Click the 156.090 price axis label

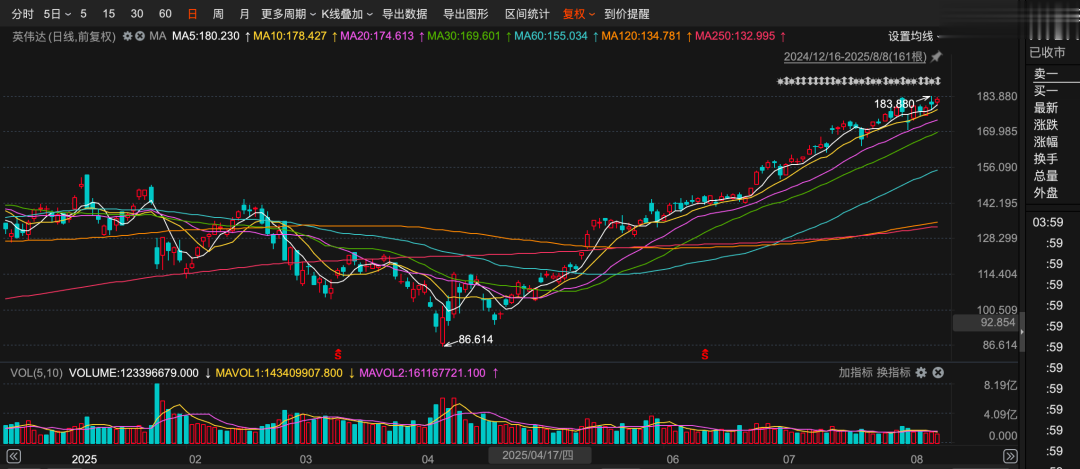[998, 167]
